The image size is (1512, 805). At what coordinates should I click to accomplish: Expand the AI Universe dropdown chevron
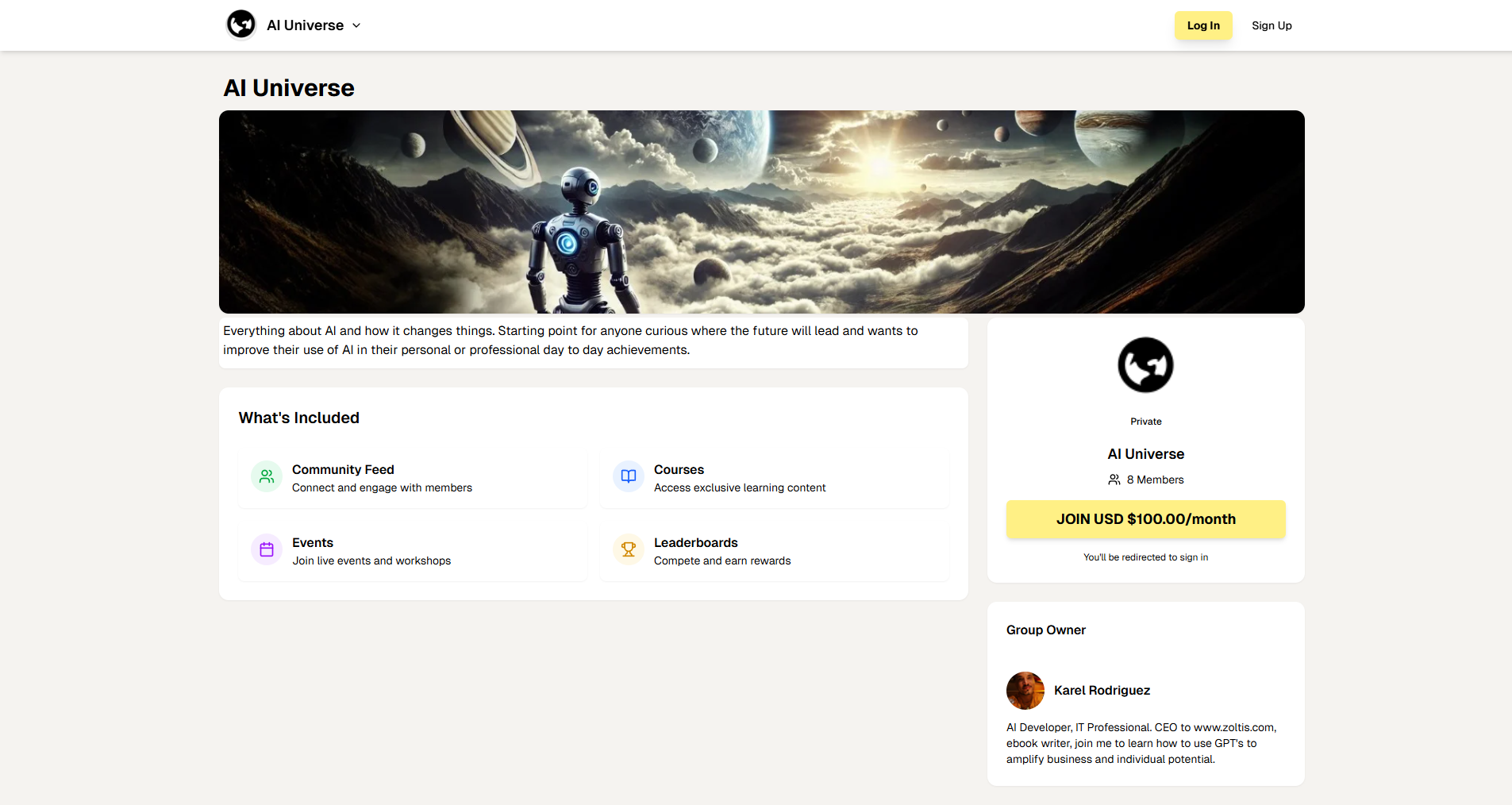coord(356,25)
